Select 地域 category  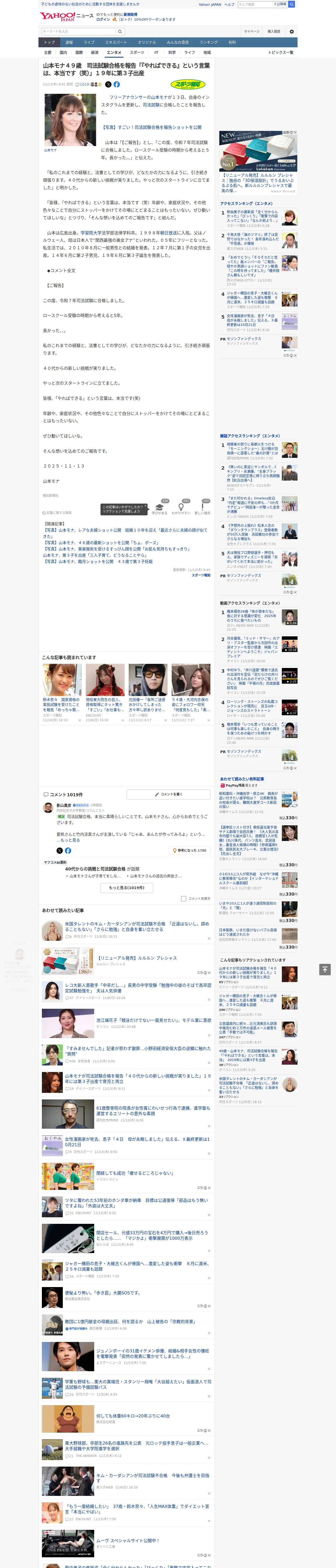tap(207, 52)
